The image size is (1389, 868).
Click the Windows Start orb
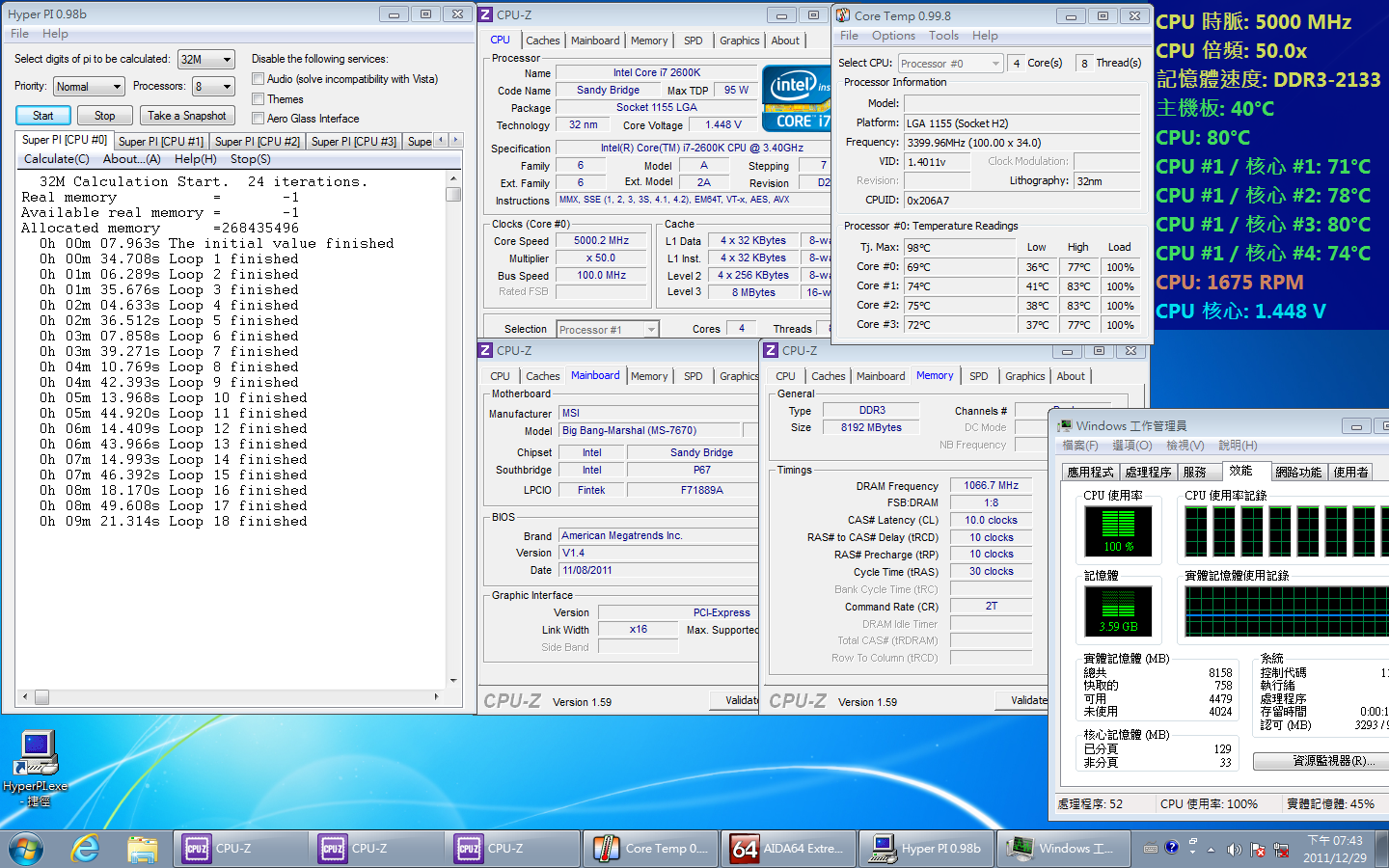(26, 849)
